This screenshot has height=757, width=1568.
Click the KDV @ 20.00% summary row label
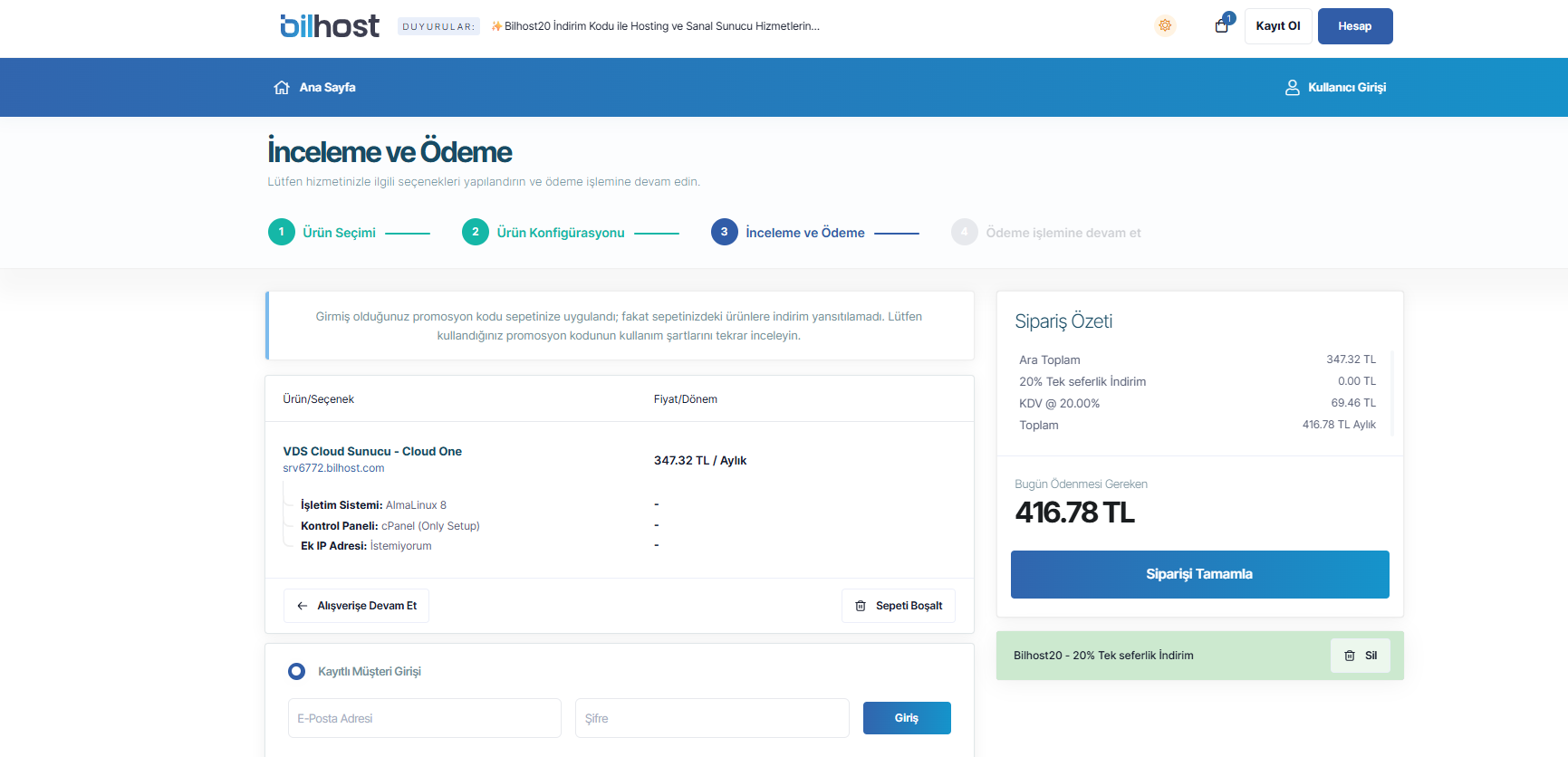(x=1059, y=404)
